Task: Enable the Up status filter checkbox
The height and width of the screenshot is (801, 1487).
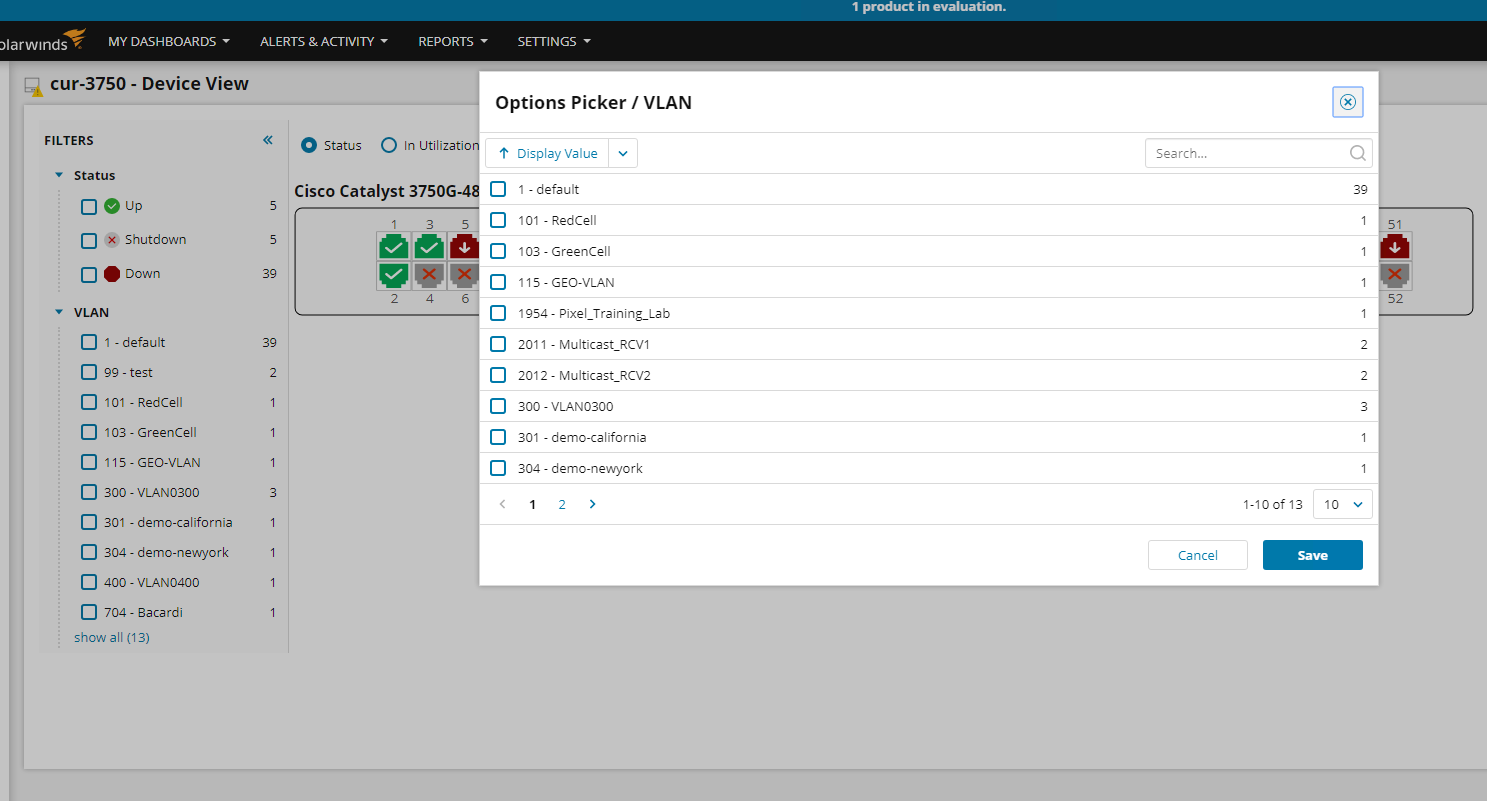Action: click(89, 207)
